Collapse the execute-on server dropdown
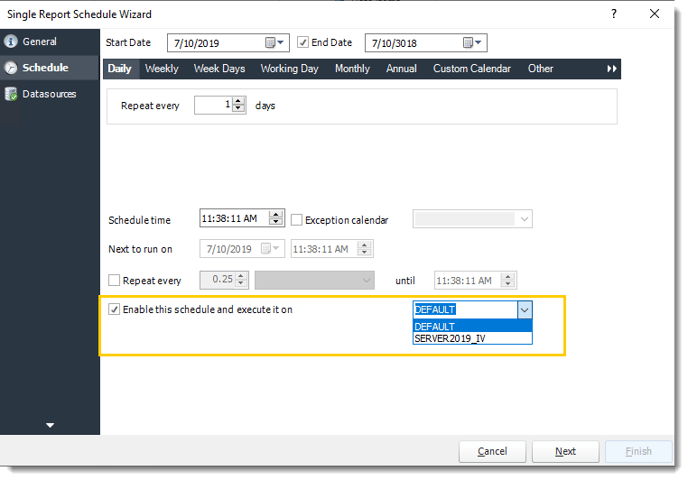The width and height of the screenshot is (688, 480). [524, 310]
